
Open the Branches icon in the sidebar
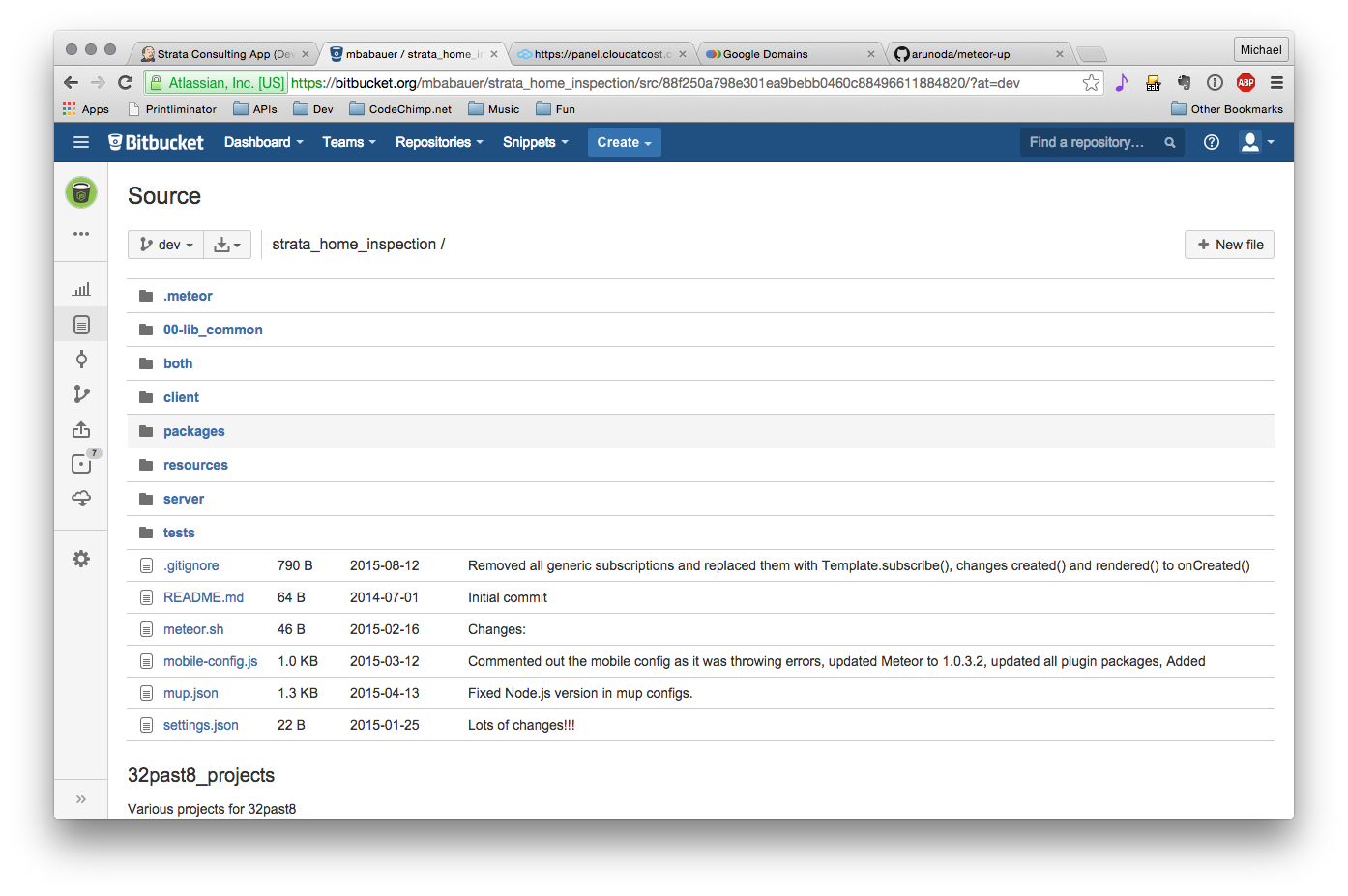pos(81,393)
